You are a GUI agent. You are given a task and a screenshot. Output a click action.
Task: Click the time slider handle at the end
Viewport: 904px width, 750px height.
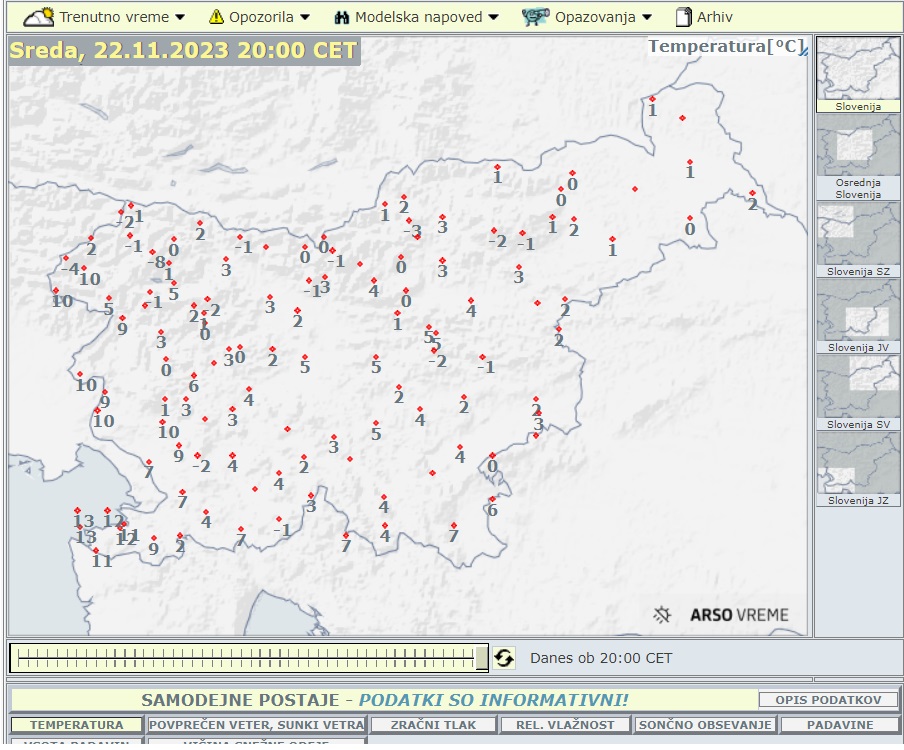pos(481,658)
